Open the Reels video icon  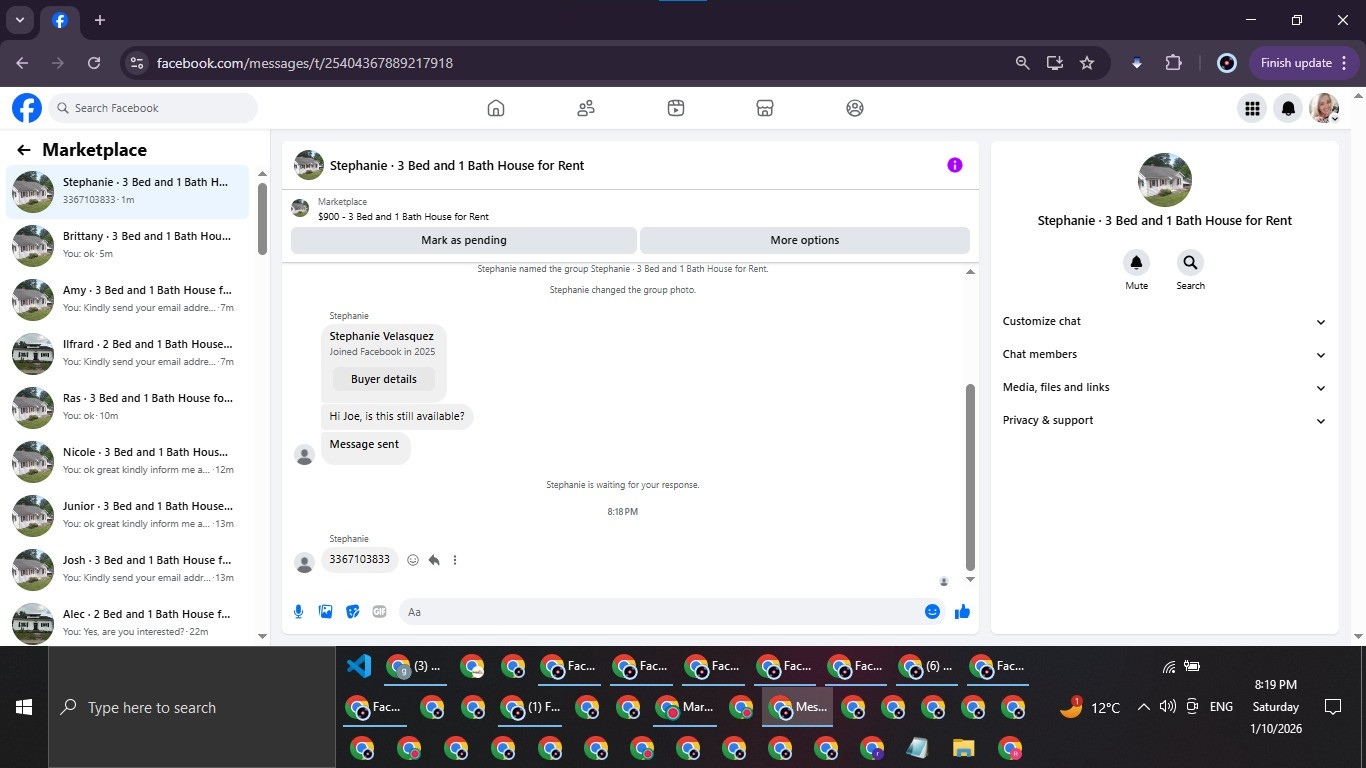click(676, 108)
